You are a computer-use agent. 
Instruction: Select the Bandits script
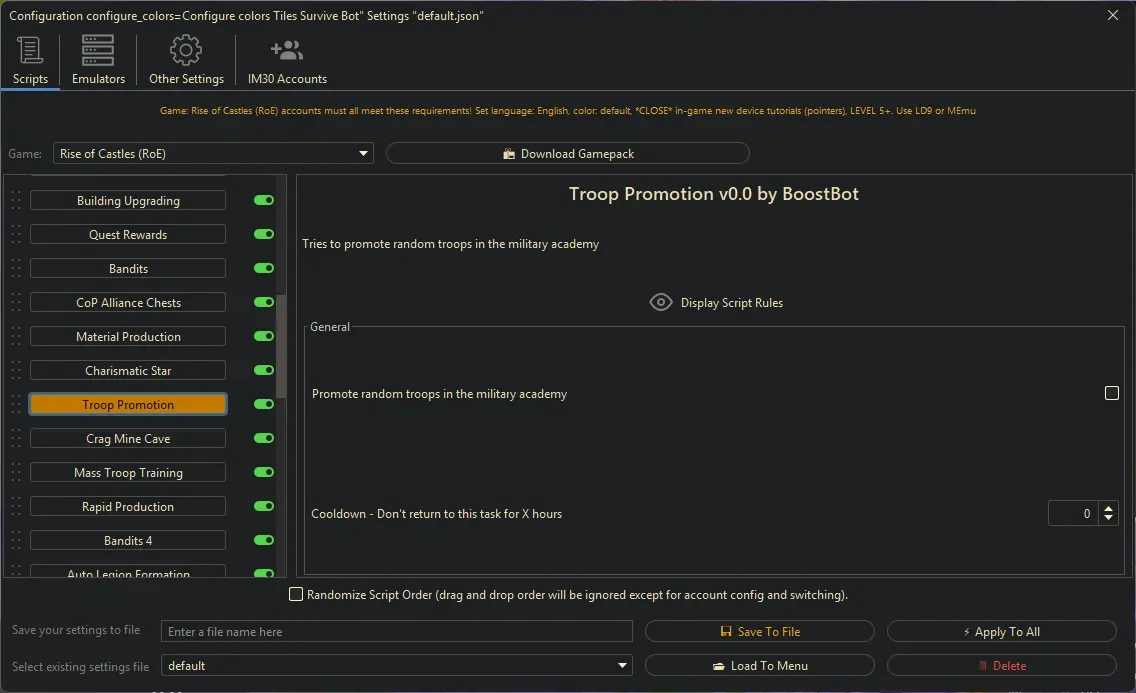[x=128, y=269]
